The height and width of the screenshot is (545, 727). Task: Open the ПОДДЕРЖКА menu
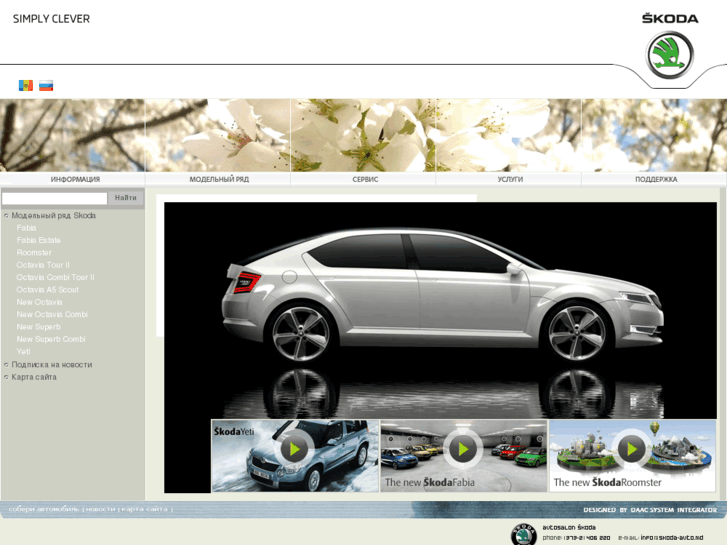656,179
